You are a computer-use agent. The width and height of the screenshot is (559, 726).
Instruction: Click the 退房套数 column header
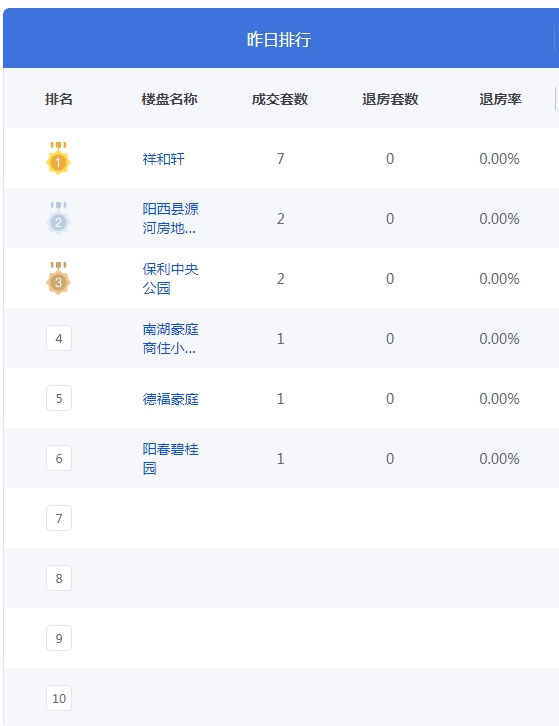(390, 99)
